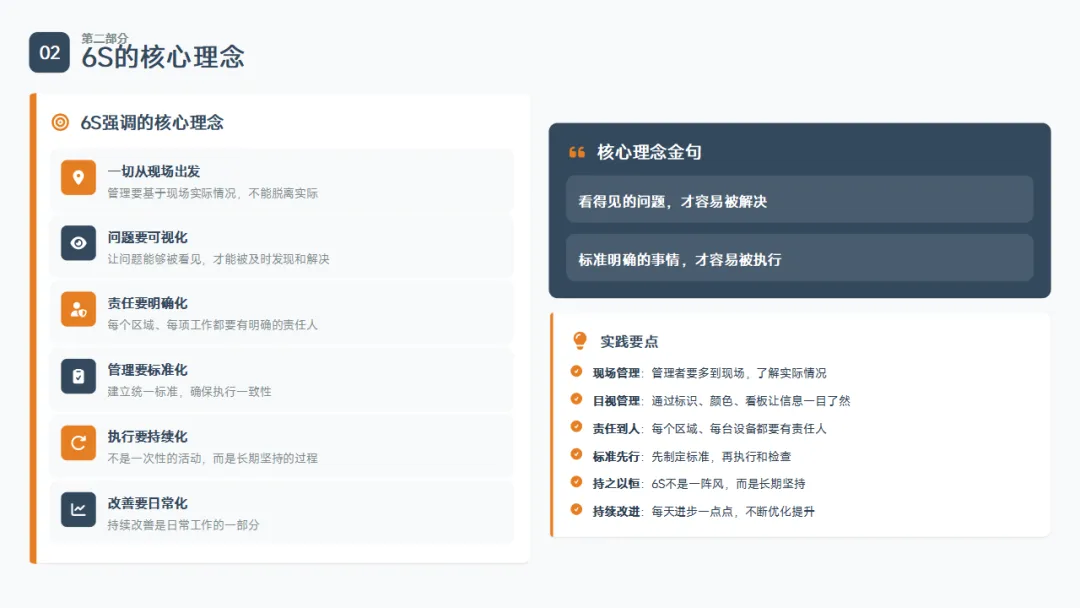This screenshot has width=1080, height=608.
Task: Click the heading 责任要明确化
Action: [x=147, y=304]
